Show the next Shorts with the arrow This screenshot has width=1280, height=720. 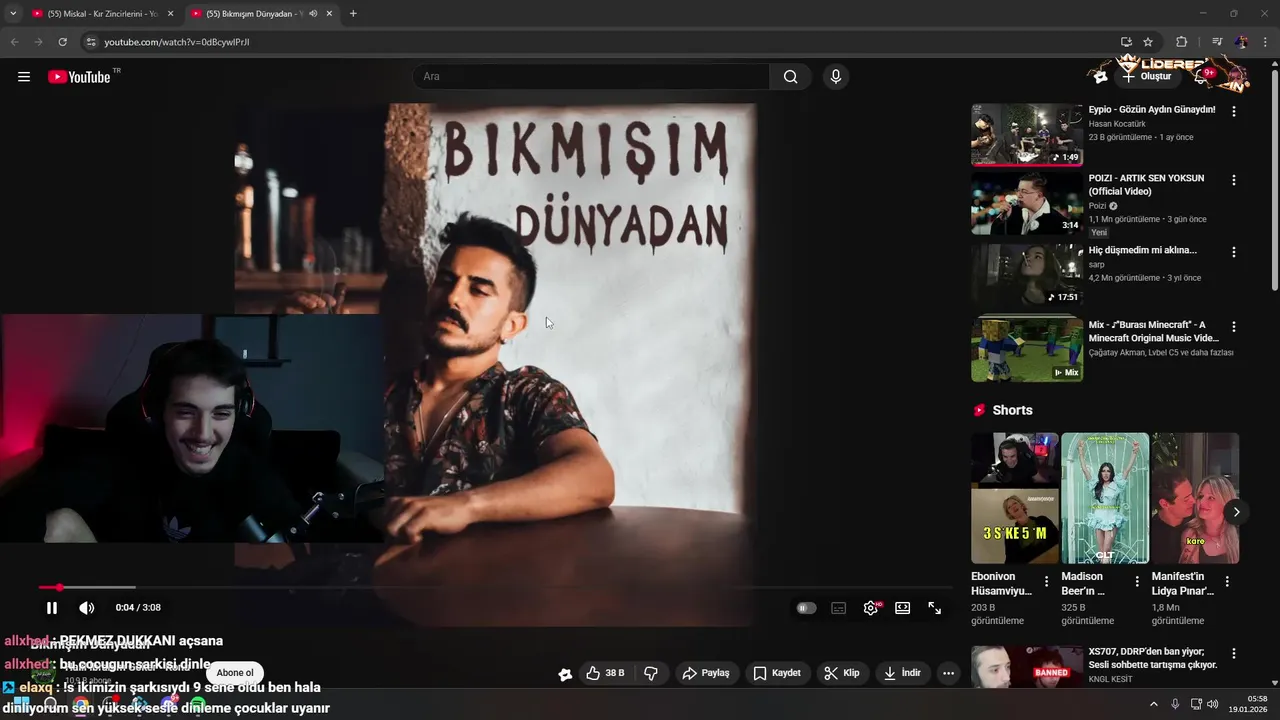(x=1236, y=512)
